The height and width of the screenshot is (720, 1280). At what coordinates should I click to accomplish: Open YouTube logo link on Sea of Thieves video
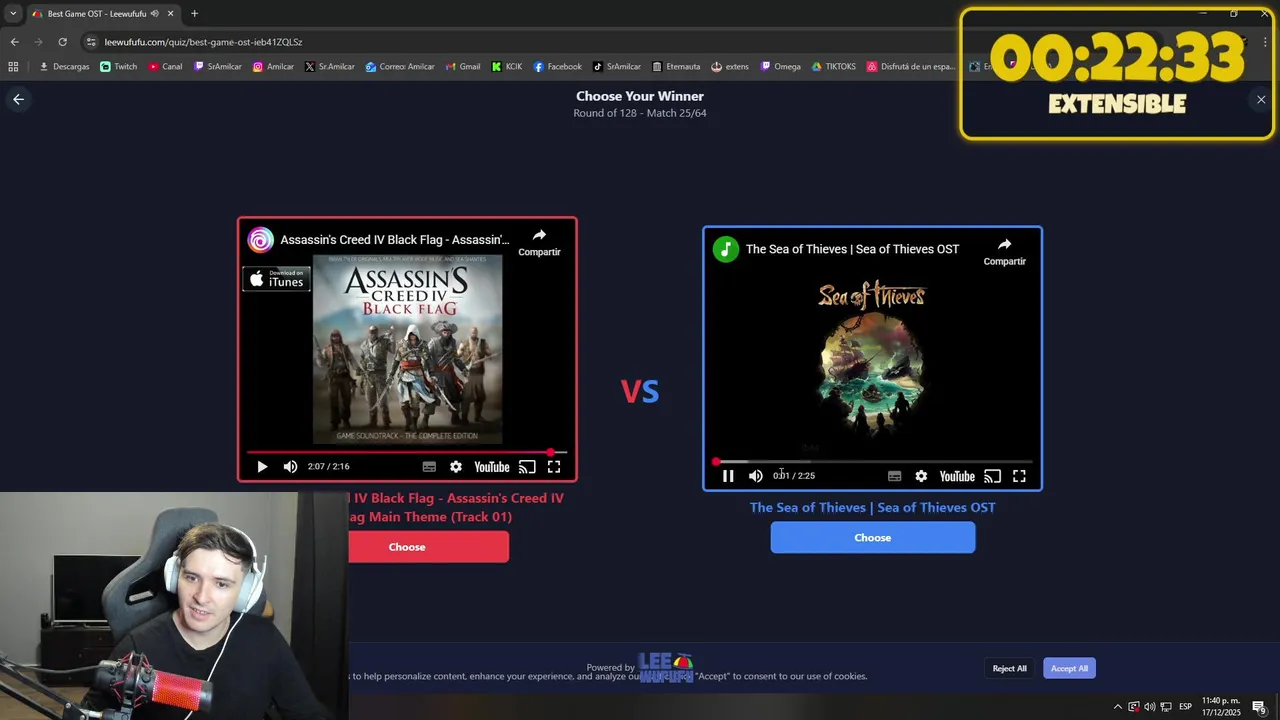tap(957, 476)
